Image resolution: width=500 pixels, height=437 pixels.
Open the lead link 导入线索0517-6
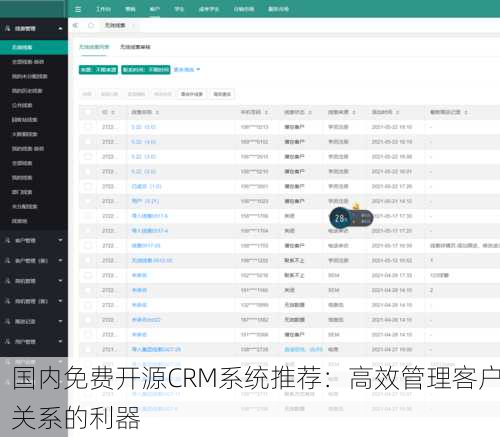[x=149, y=216]
